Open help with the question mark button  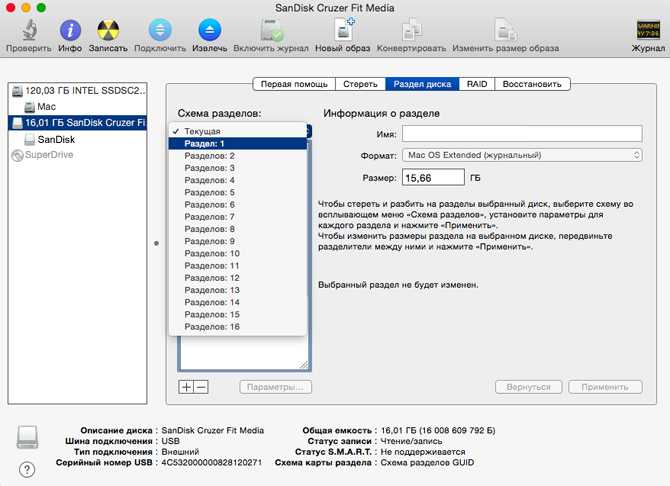click(x=27, y=470)
